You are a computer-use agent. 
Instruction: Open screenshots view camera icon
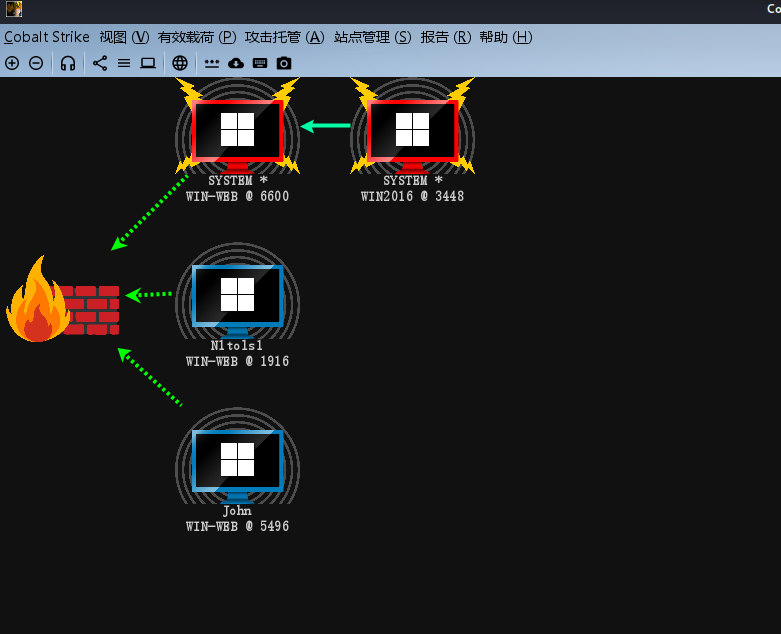click(284, 63)
